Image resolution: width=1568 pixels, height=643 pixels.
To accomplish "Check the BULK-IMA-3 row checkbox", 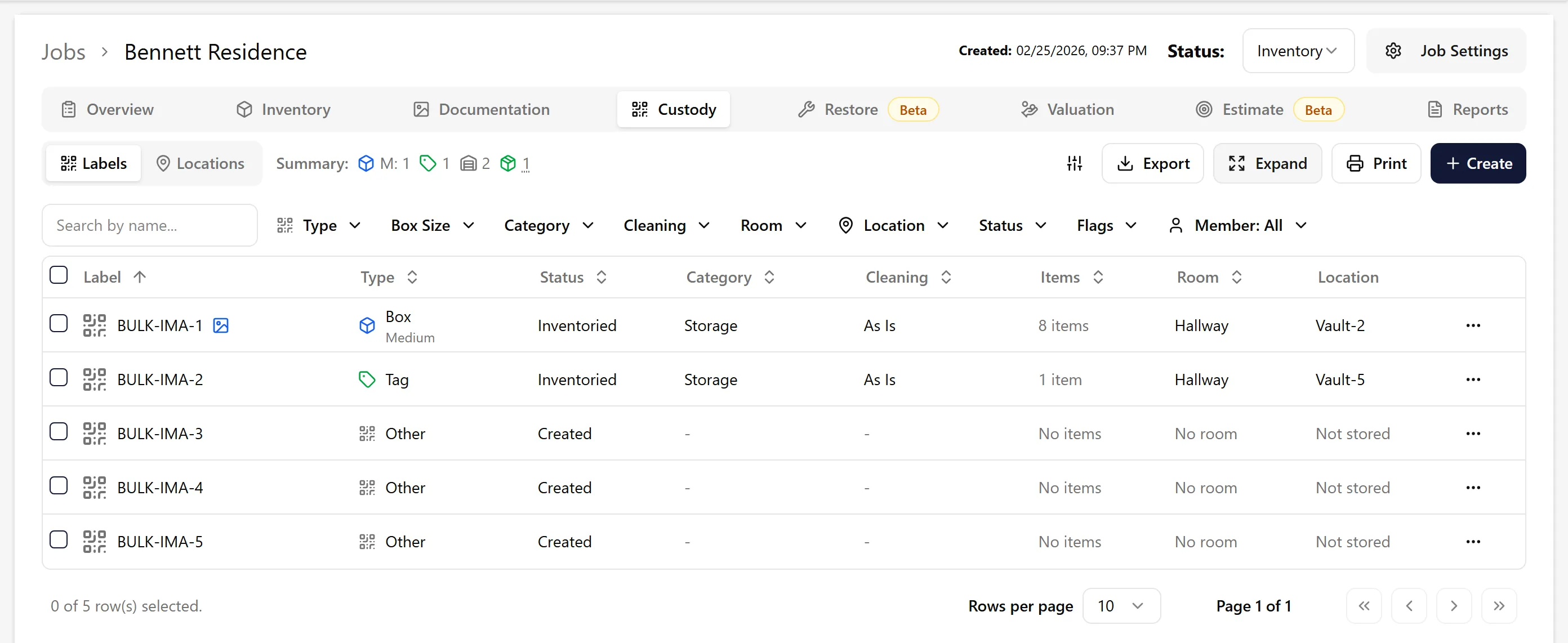I will (59, 432).
